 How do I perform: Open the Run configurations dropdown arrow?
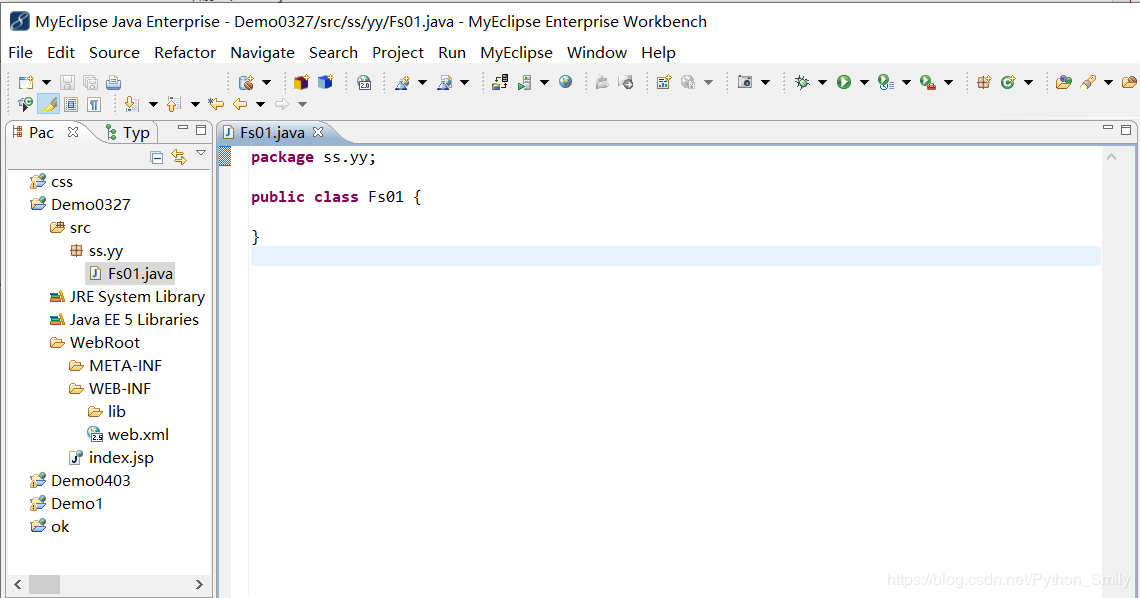(x=863, y=82)
